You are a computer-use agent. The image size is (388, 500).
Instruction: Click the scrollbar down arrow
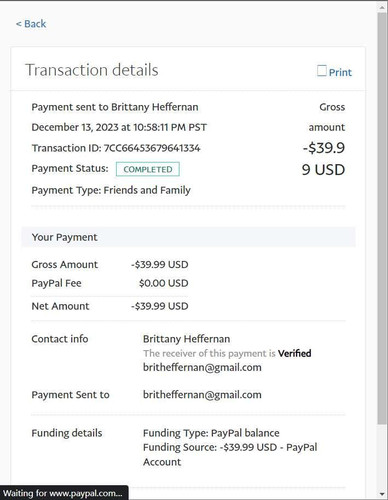tap(383, 494)
